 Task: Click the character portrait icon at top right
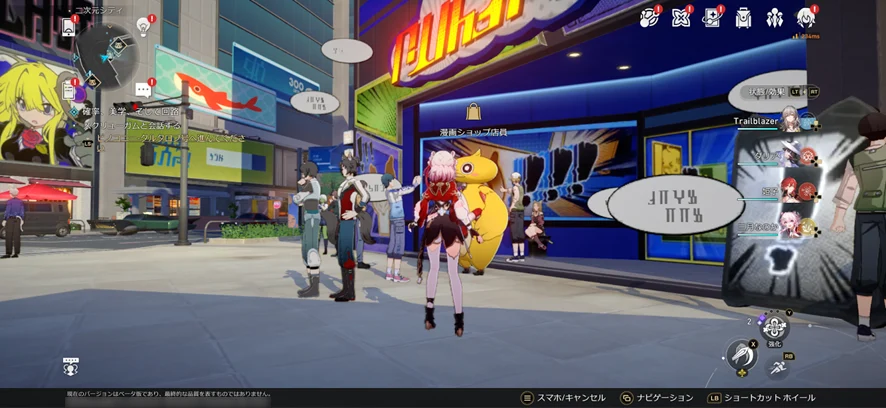805,17
